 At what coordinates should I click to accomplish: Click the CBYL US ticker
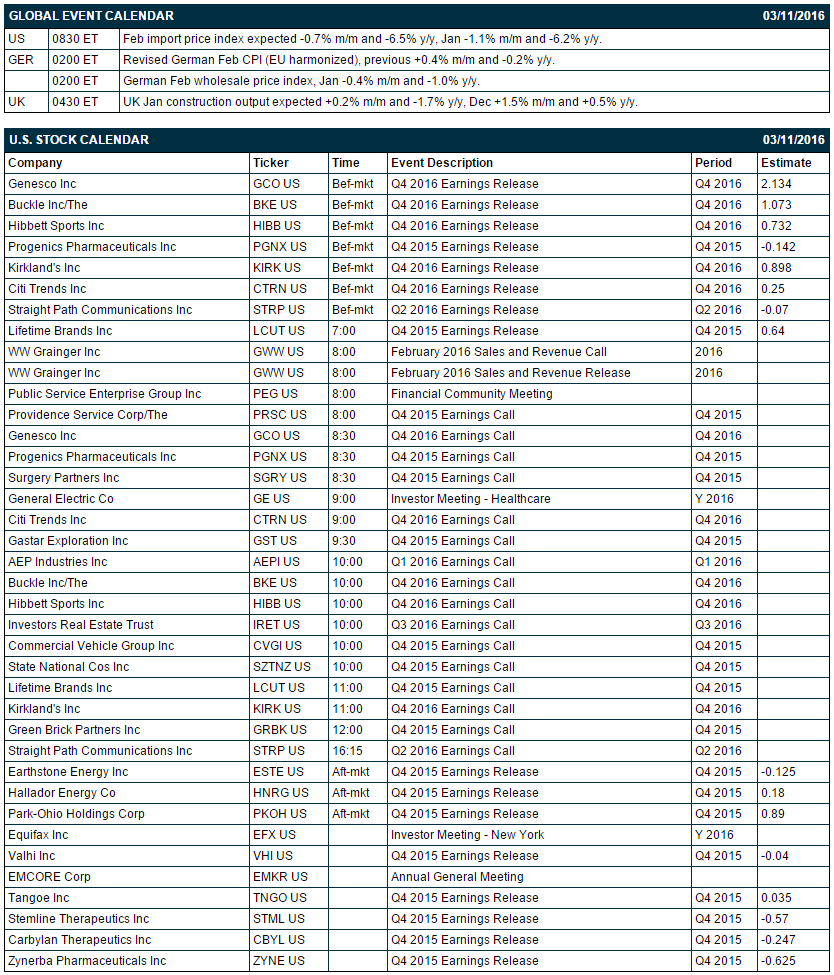(x=279, y=940)
